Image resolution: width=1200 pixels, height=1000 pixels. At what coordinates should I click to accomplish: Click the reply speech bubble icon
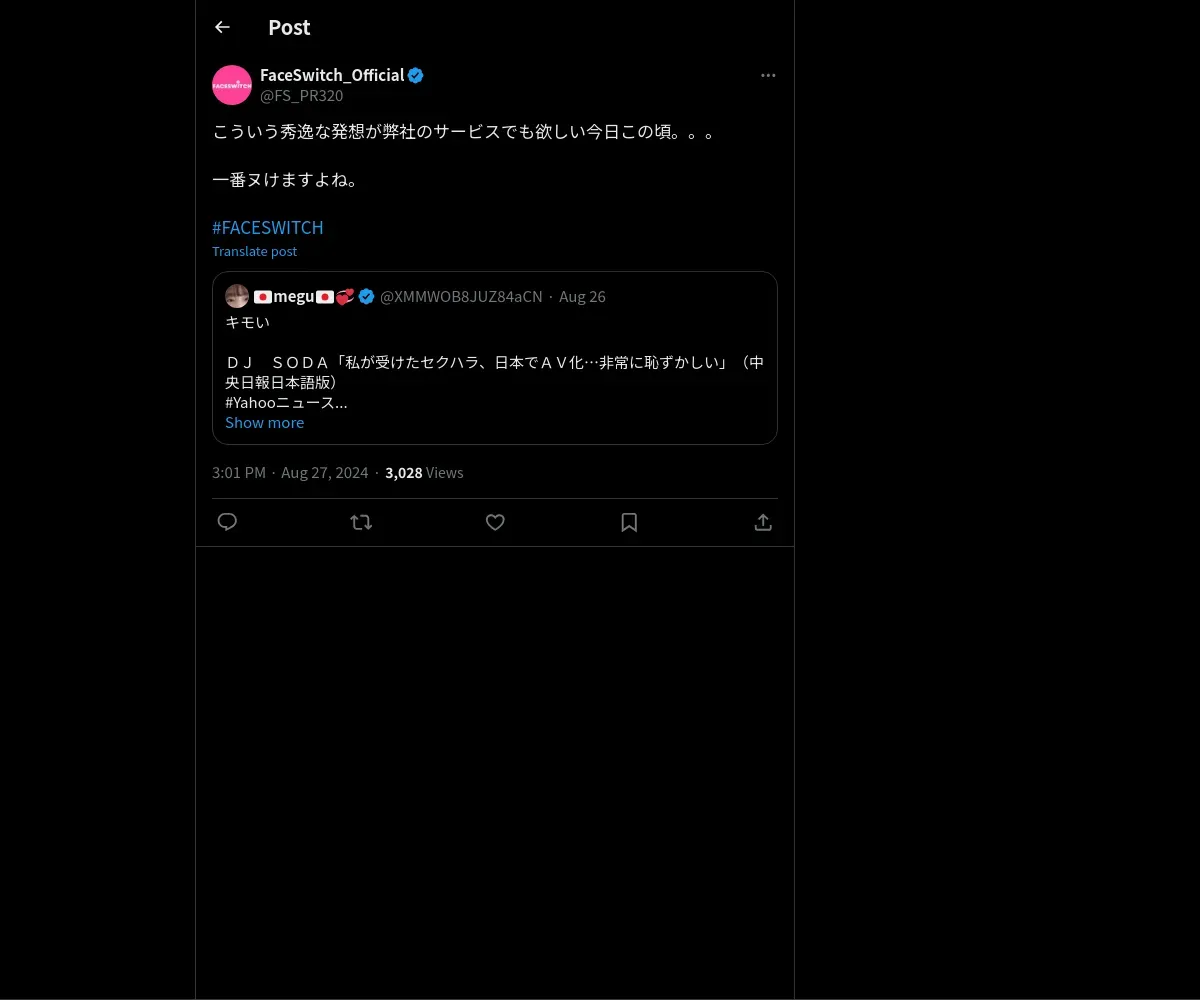pyautogui.click(x=227, y=522)
